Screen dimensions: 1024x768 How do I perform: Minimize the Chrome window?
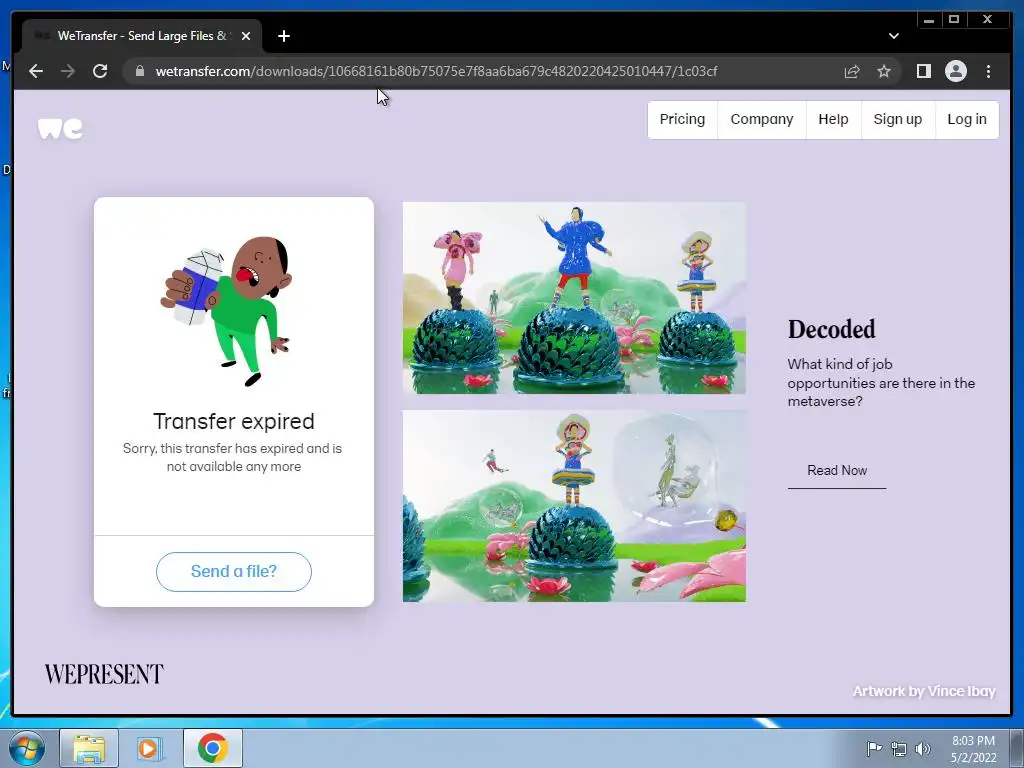click(x=929, y=20)
